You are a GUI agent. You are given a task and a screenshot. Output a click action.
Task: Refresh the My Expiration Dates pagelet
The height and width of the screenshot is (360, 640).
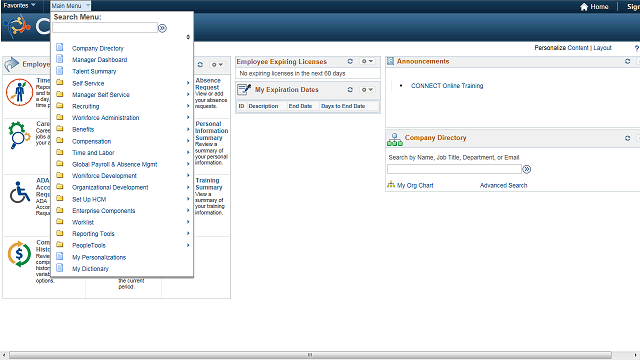point(350,89)
